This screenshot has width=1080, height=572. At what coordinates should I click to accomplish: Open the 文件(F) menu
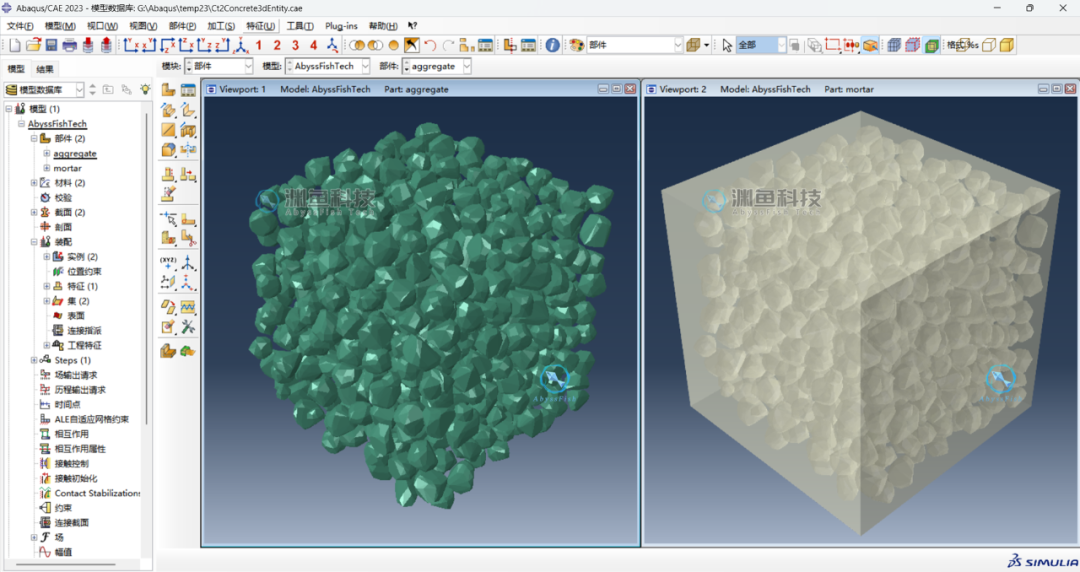[20, 26]
